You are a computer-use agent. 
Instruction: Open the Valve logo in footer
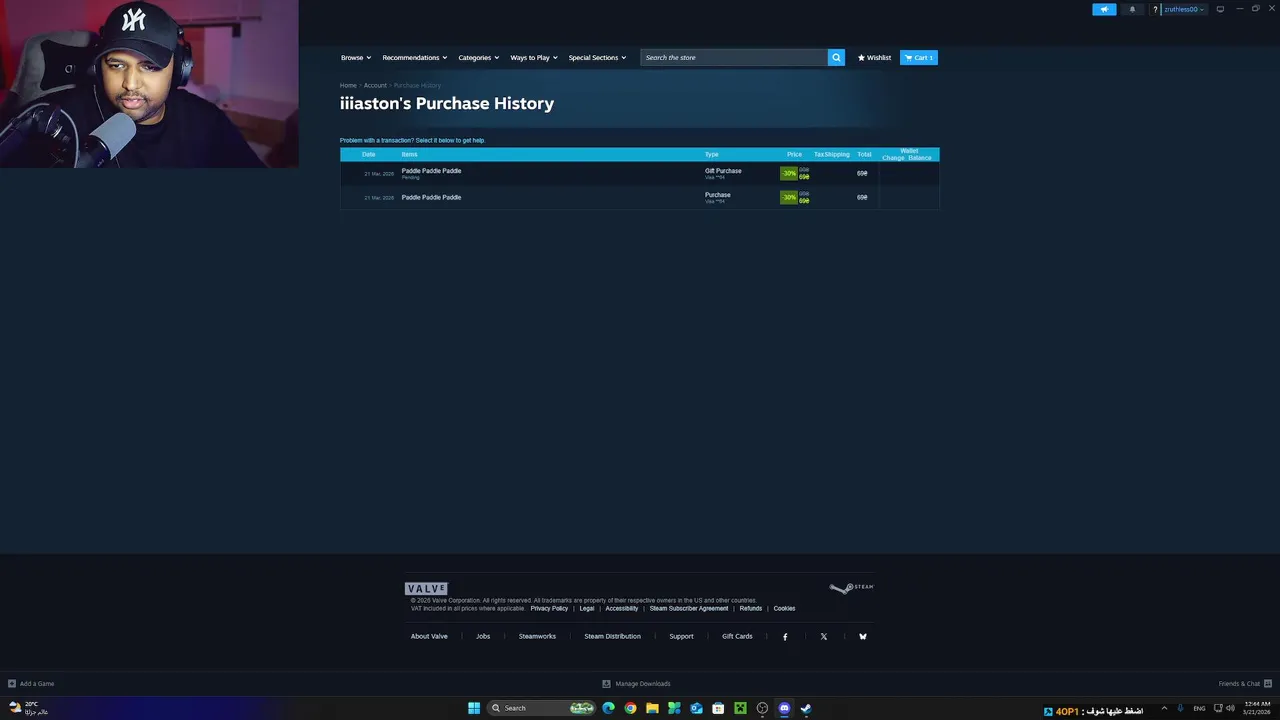[426, 589]
